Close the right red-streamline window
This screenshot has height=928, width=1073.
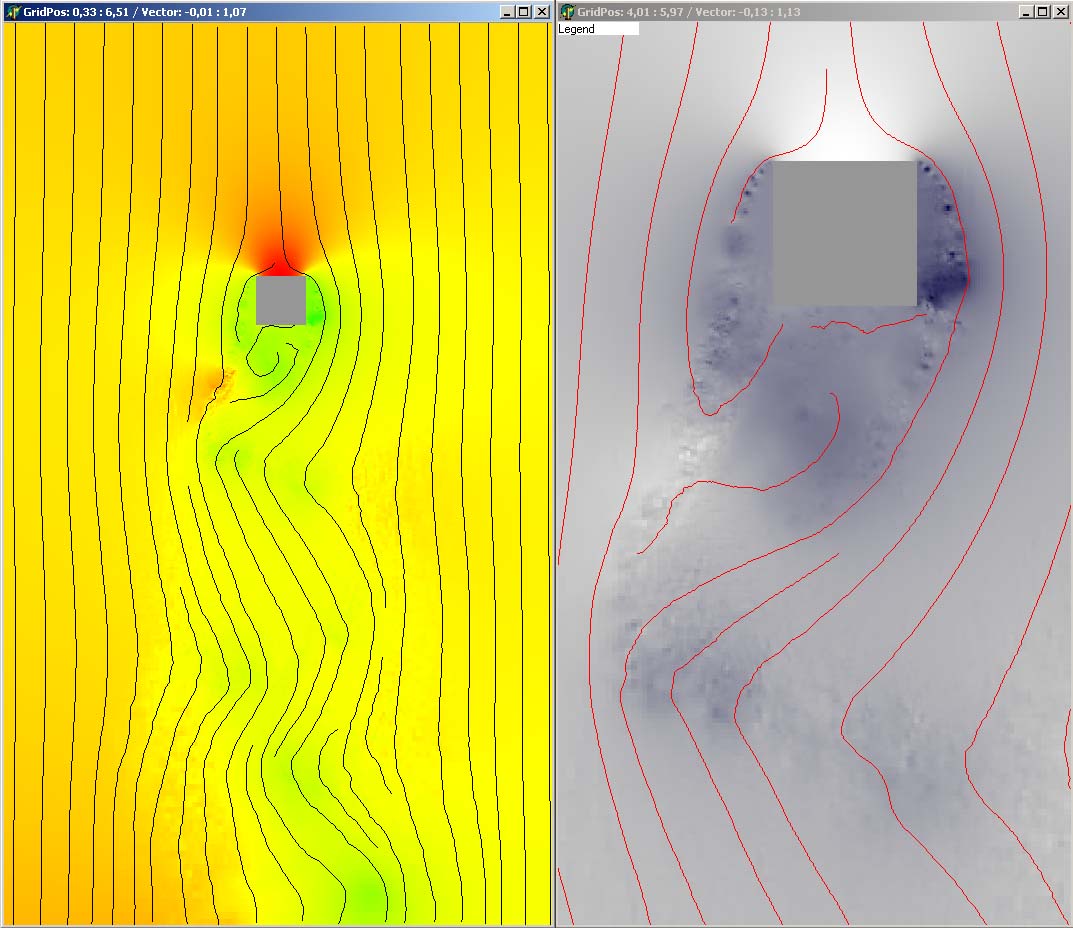[x=1059, y=12]
